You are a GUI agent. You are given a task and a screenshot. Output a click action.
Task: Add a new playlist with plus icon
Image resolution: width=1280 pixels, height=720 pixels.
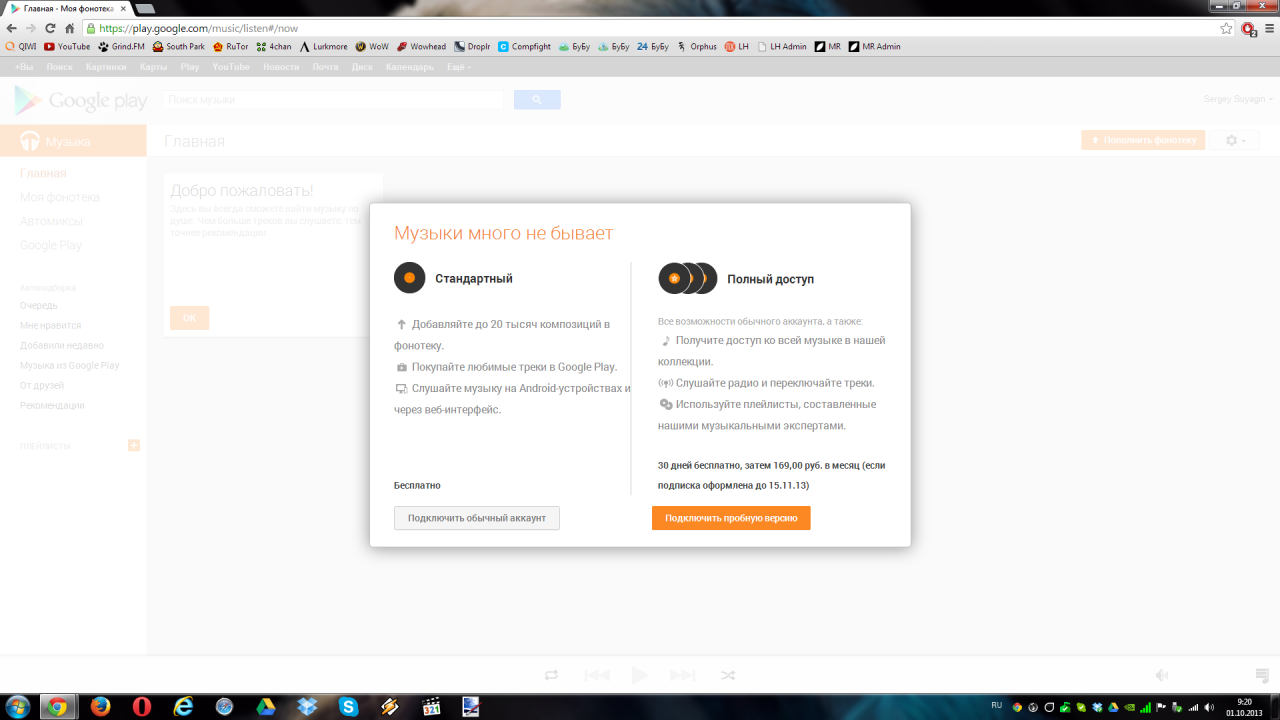coord(134,445)
